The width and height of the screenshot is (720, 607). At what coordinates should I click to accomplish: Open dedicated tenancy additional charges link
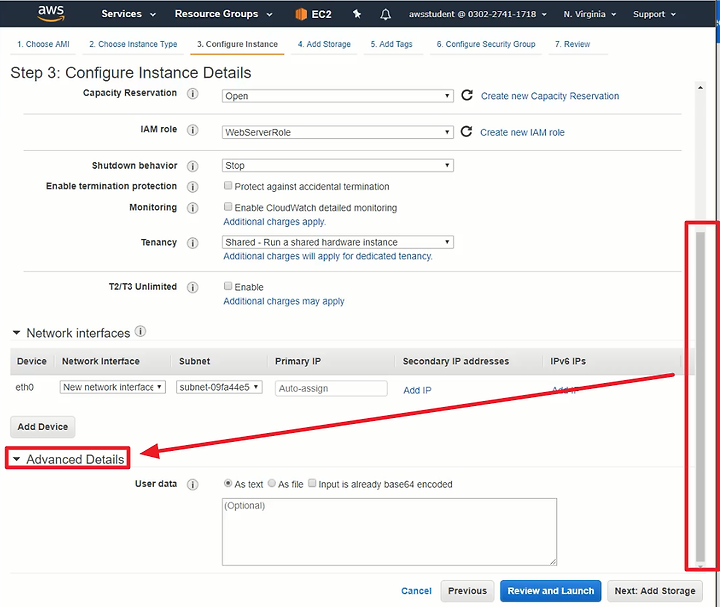328,256
